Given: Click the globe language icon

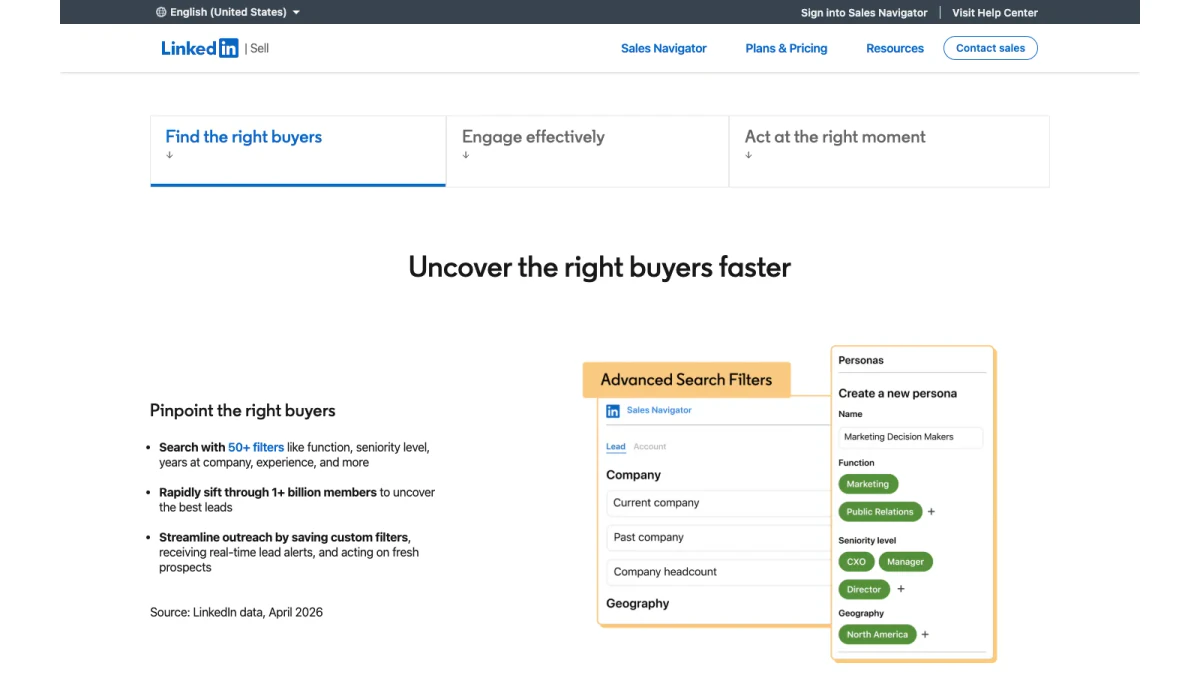Looking at the screenshot, I should pyautogui.click(x=162, y=12).
